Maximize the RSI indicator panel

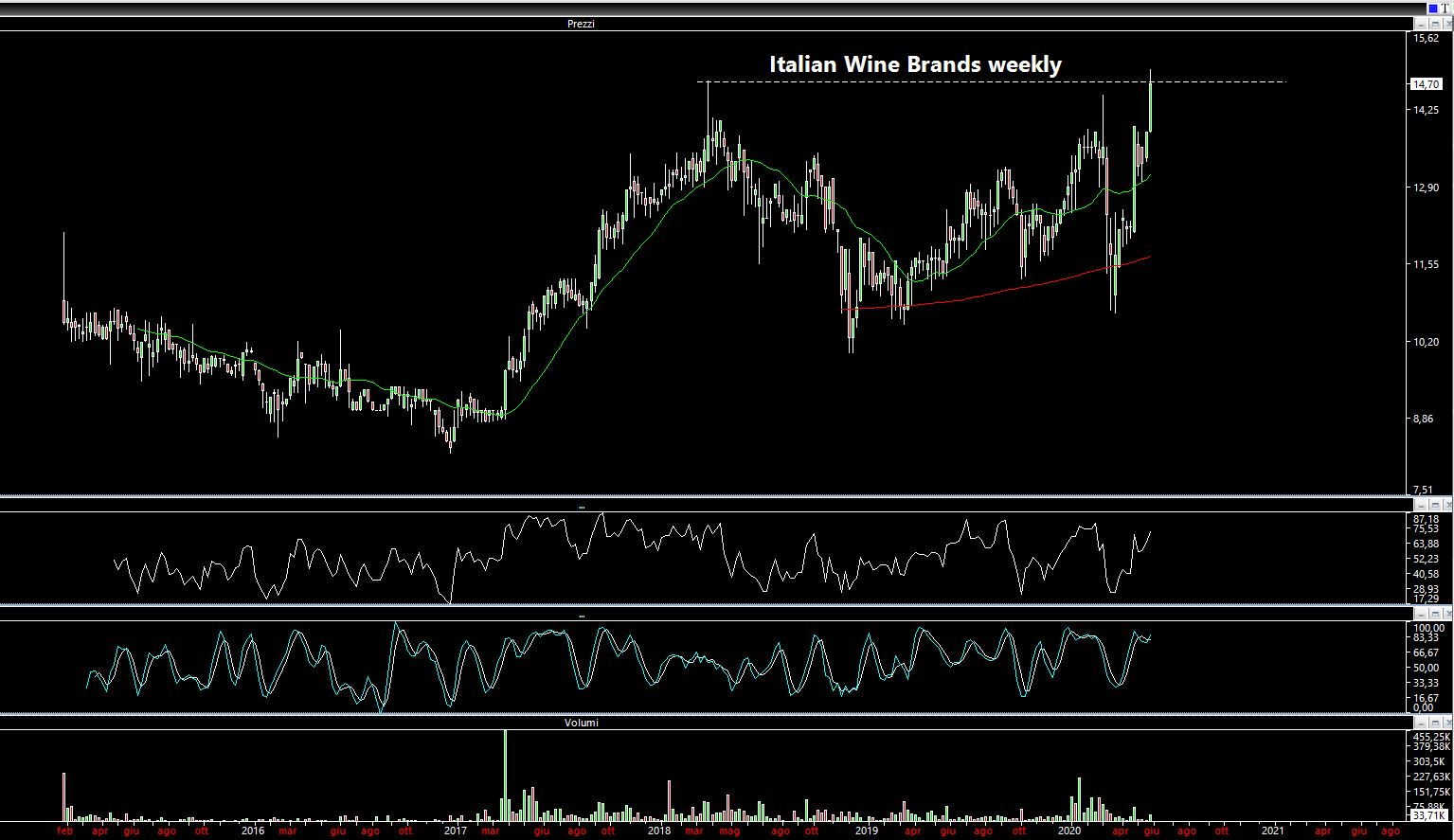click(x=1435, y=505)
